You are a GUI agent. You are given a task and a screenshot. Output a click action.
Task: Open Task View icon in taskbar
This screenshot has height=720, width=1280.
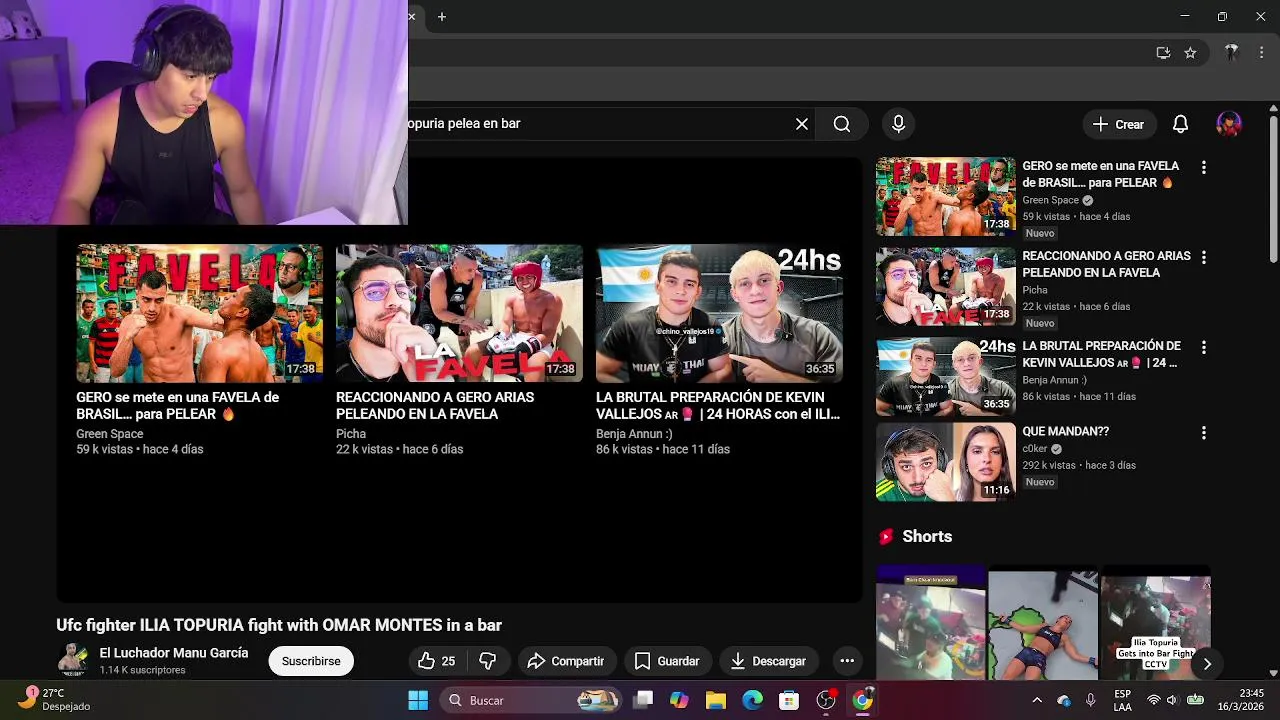point(643,700)
